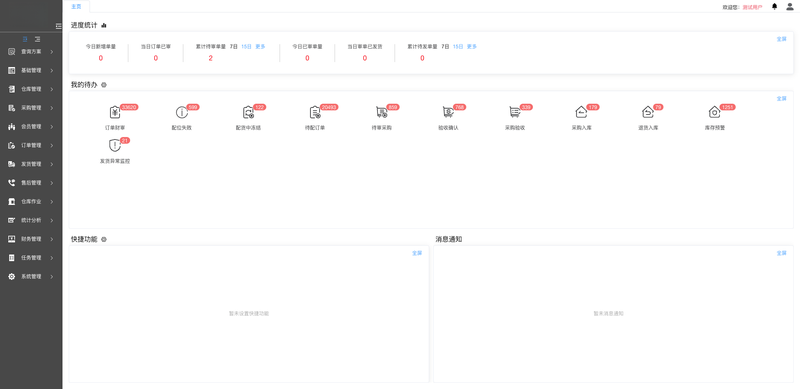The height and width of the screenshot is (389, 800).
Task: Open the 采购验收 cart icon
Action: point(514,112)
